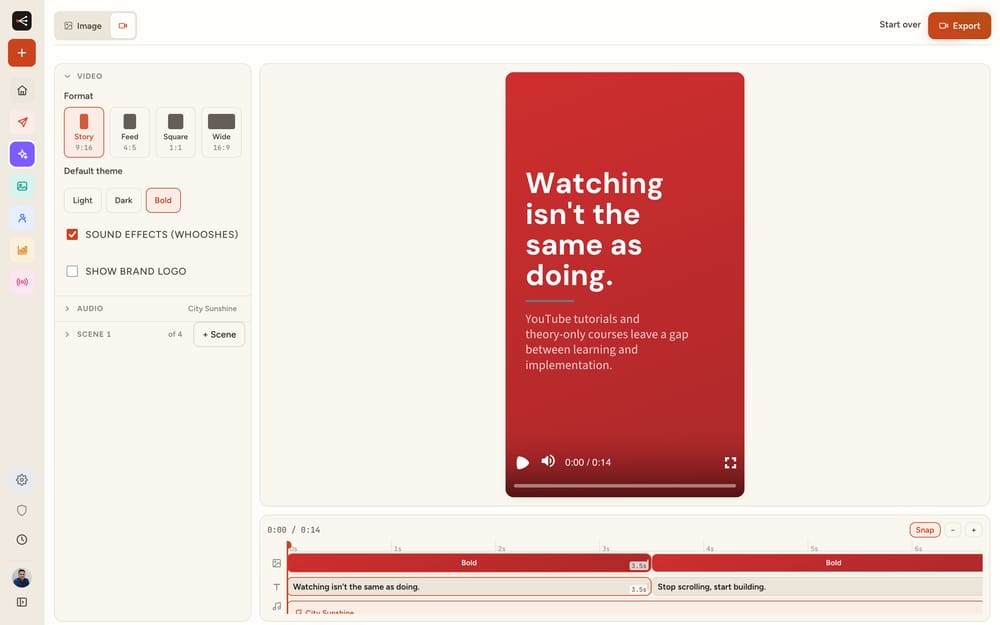Image resolution: width=1000 pixels, height=625 pixels.
Task: Click the 'of 4' scene count text
Action: coord(175,334)
